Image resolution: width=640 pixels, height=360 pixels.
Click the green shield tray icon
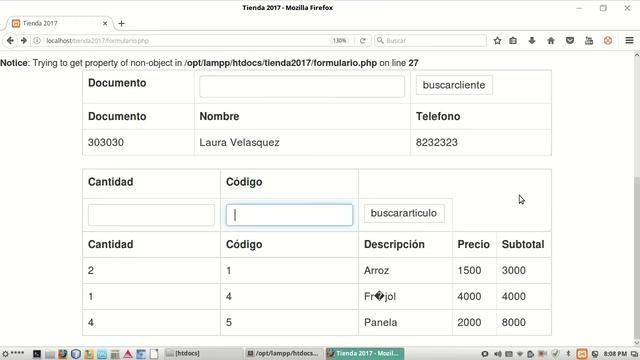pos(555,353)
